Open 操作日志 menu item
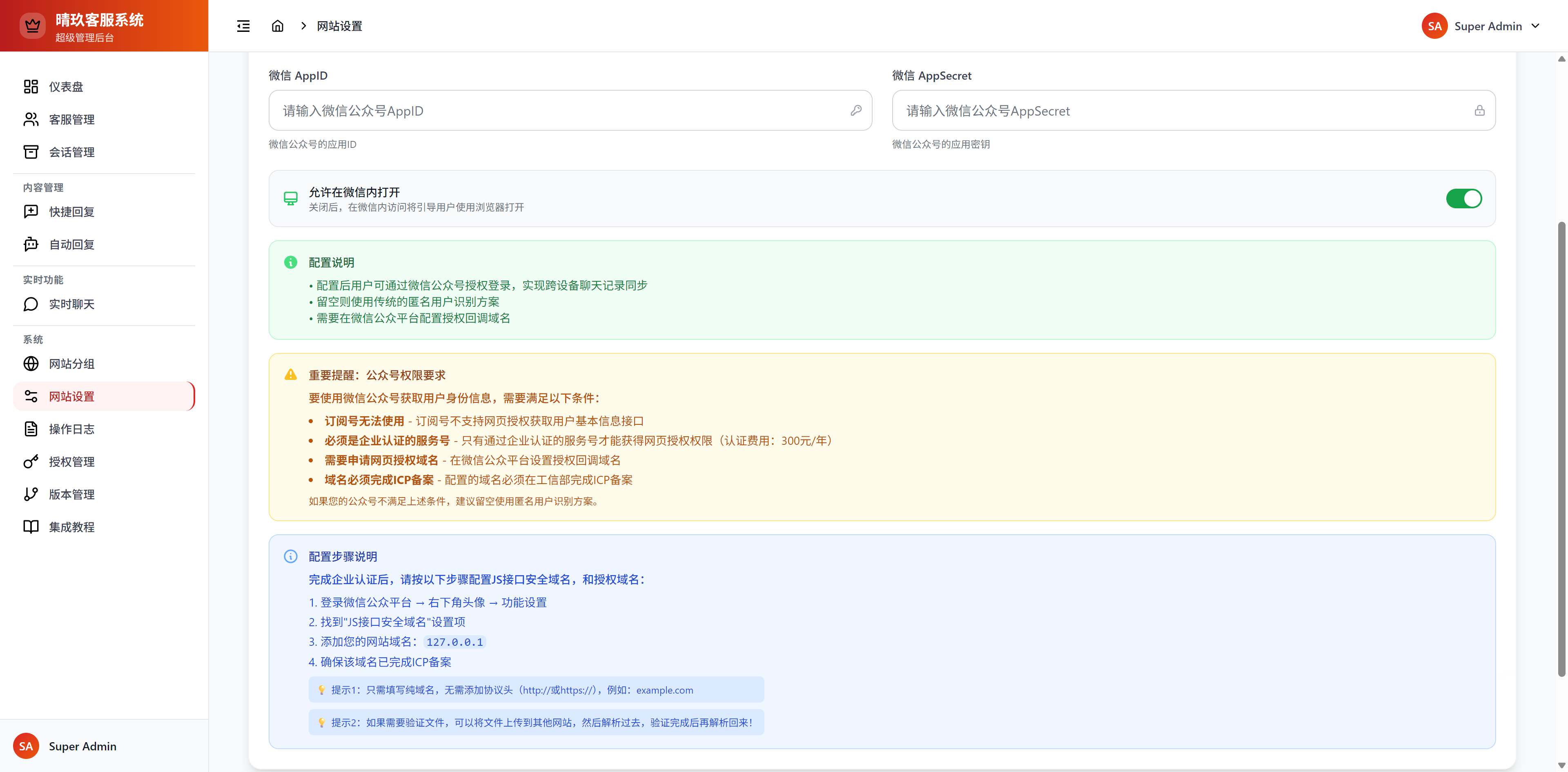Screen dimensions: 1568x772 [x=71, y=429]
